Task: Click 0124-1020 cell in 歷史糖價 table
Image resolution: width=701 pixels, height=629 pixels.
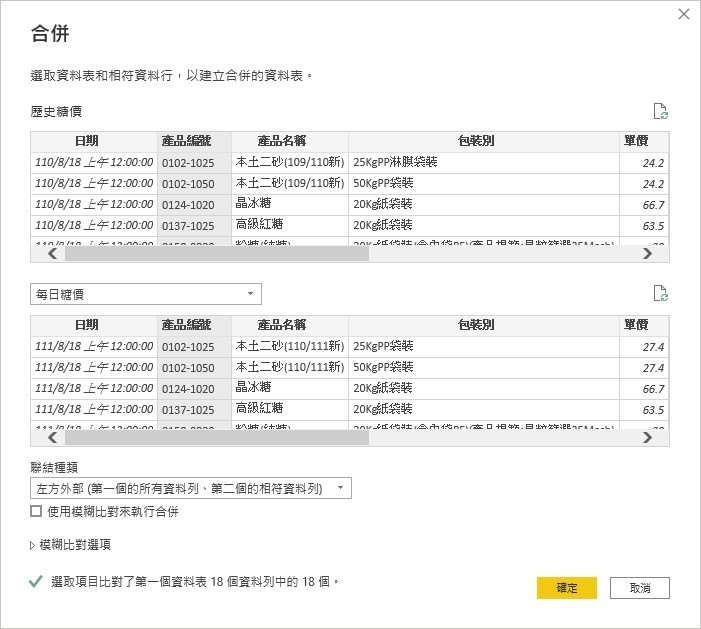Action: click(194, 204)
